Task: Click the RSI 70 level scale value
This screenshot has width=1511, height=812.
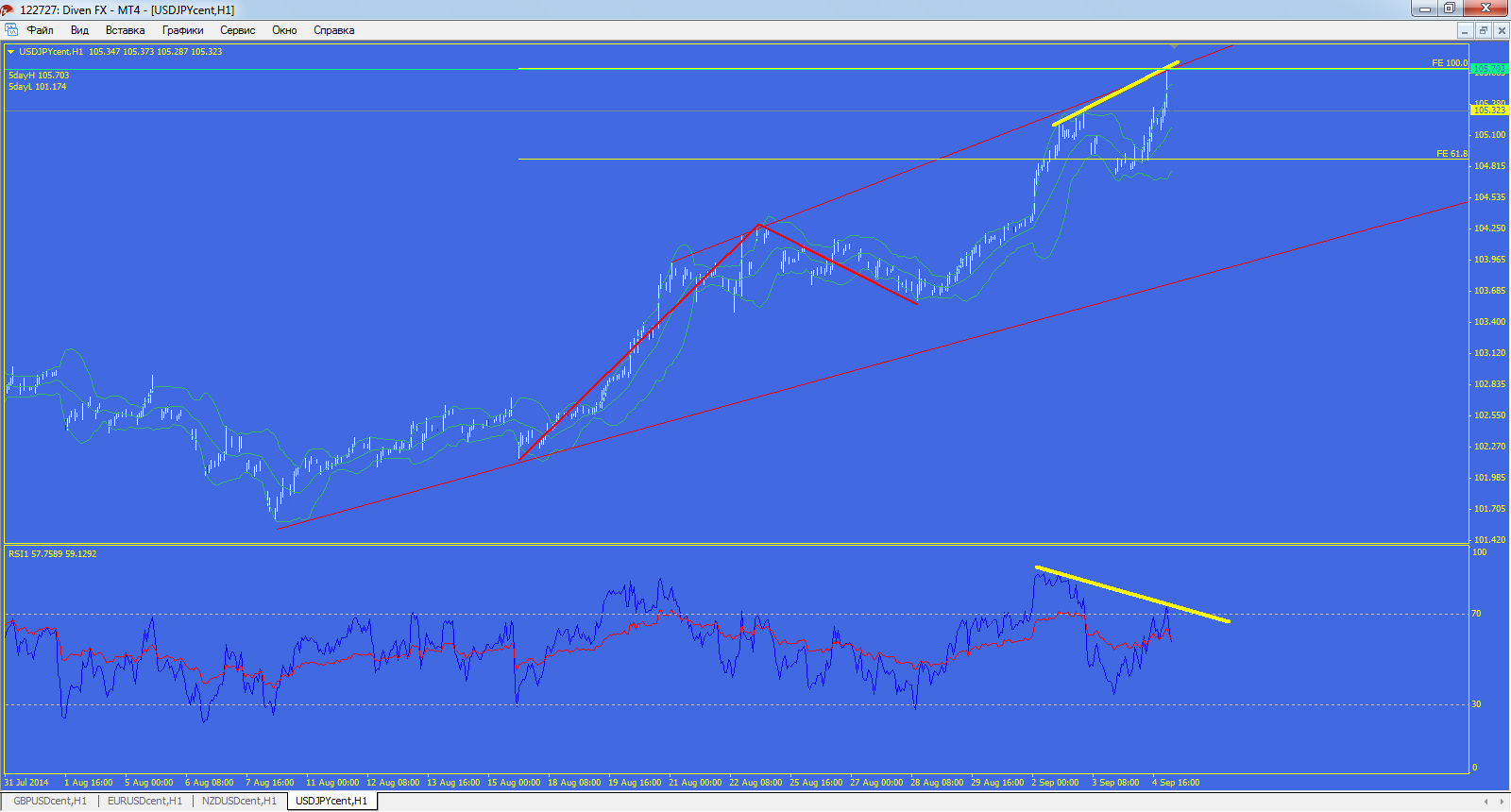Action: click(1476, 614)
